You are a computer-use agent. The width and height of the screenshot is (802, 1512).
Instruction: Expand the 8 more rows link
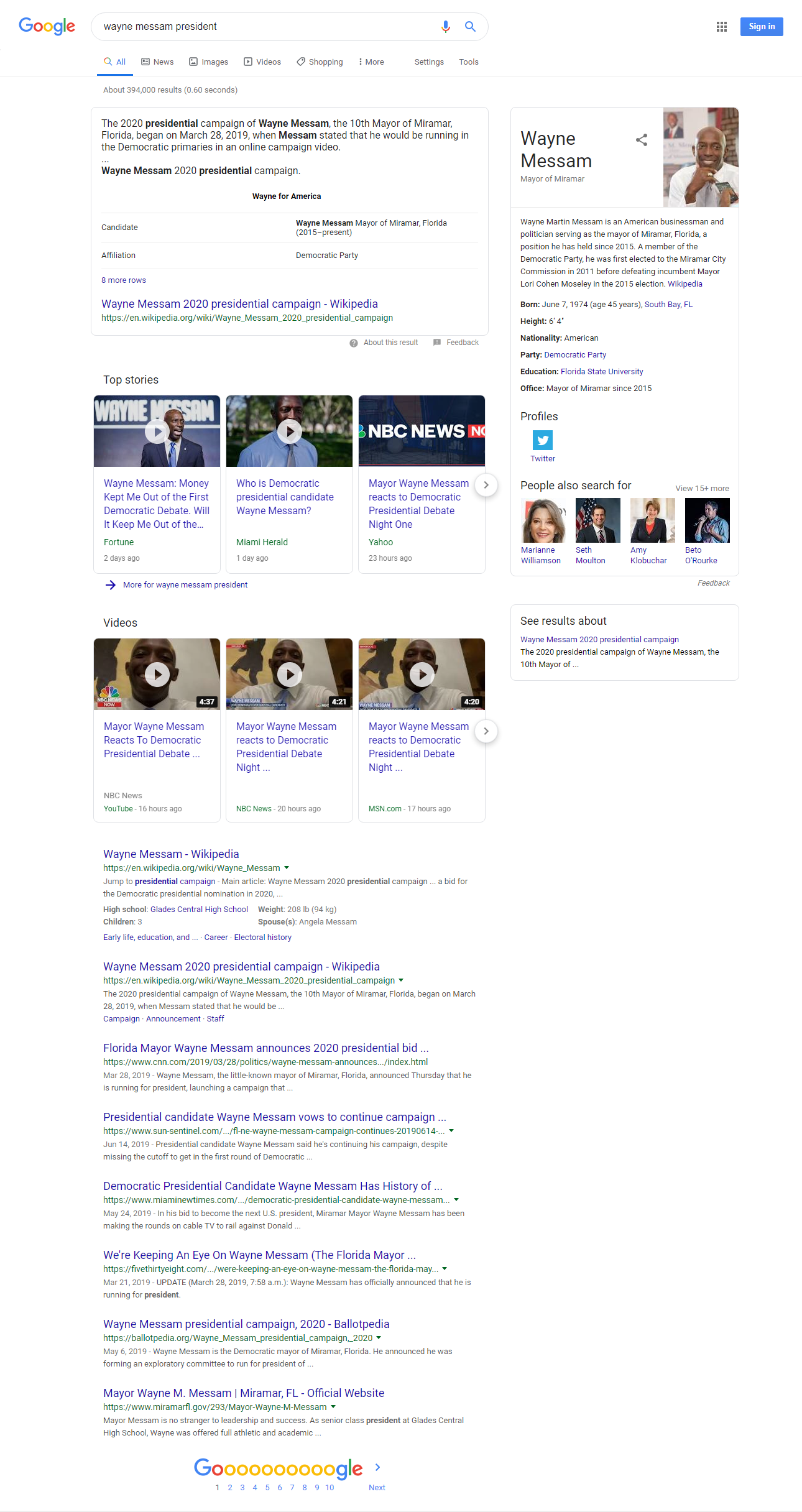point(124,280)
